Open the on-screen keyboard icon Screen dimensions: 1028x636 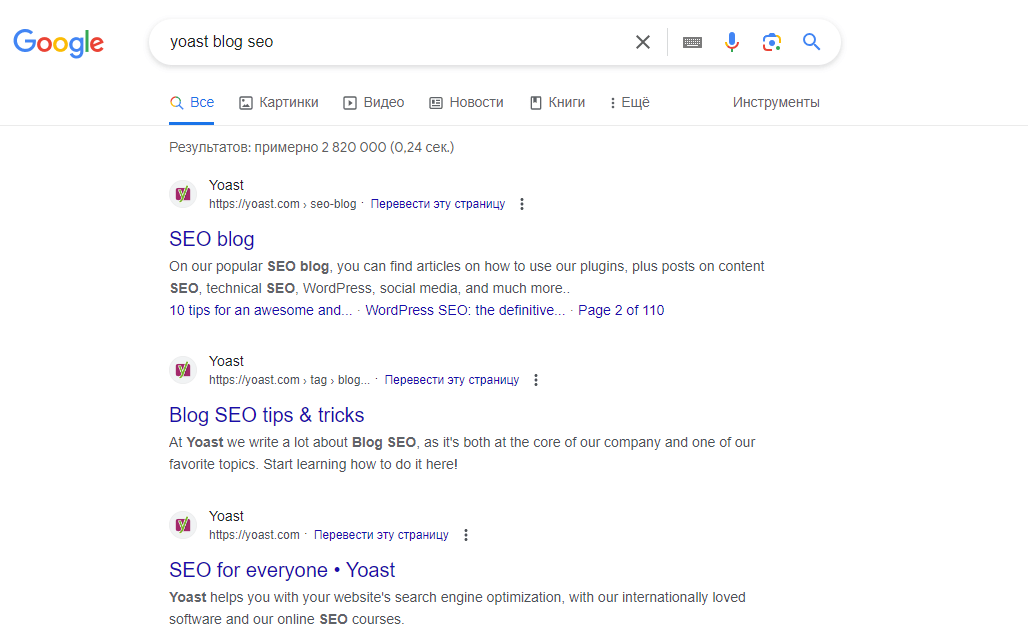point(692,43)
